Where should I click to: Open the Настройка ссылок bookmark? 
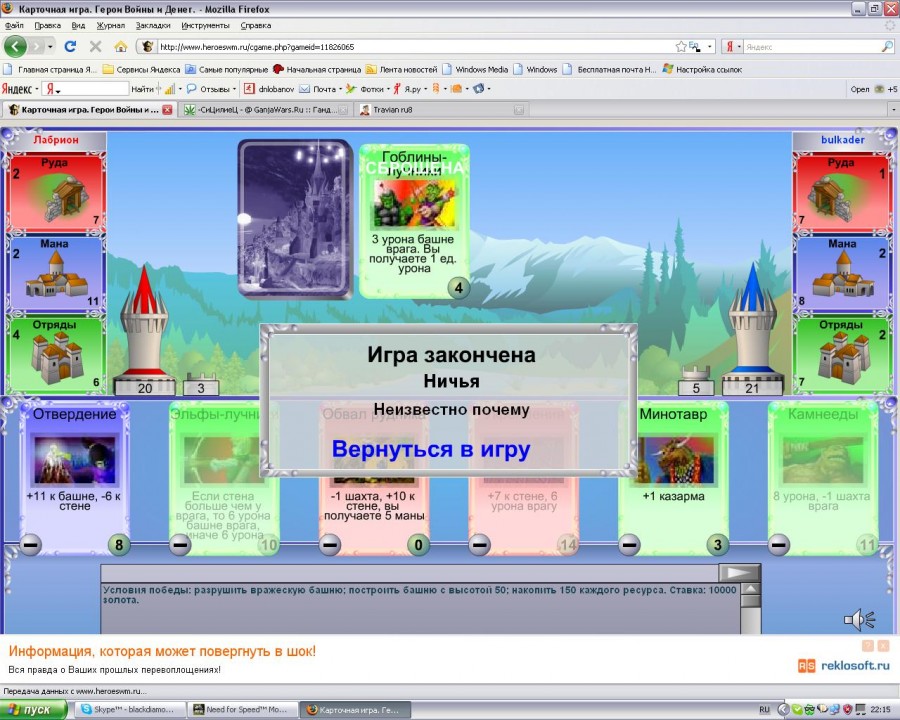click(702, 69)
